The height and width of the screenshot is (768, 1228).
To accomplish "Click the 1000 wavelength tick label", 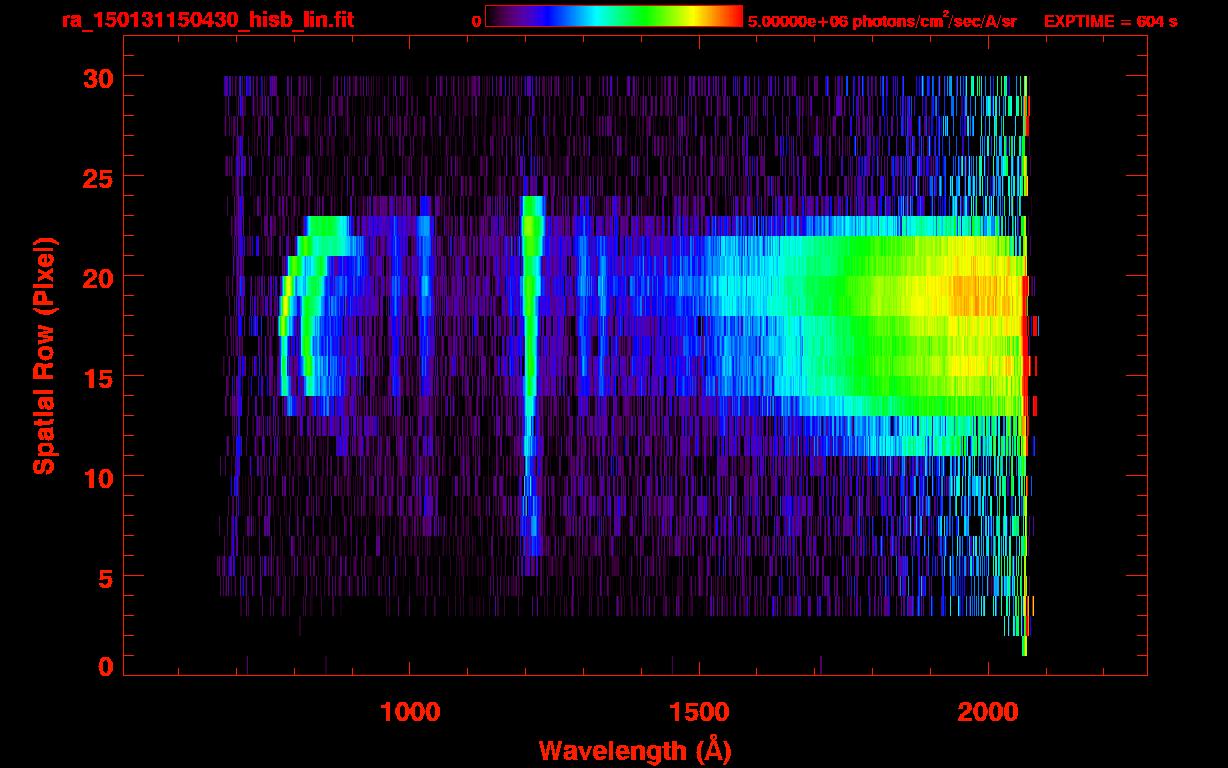I will pos(410,712).
